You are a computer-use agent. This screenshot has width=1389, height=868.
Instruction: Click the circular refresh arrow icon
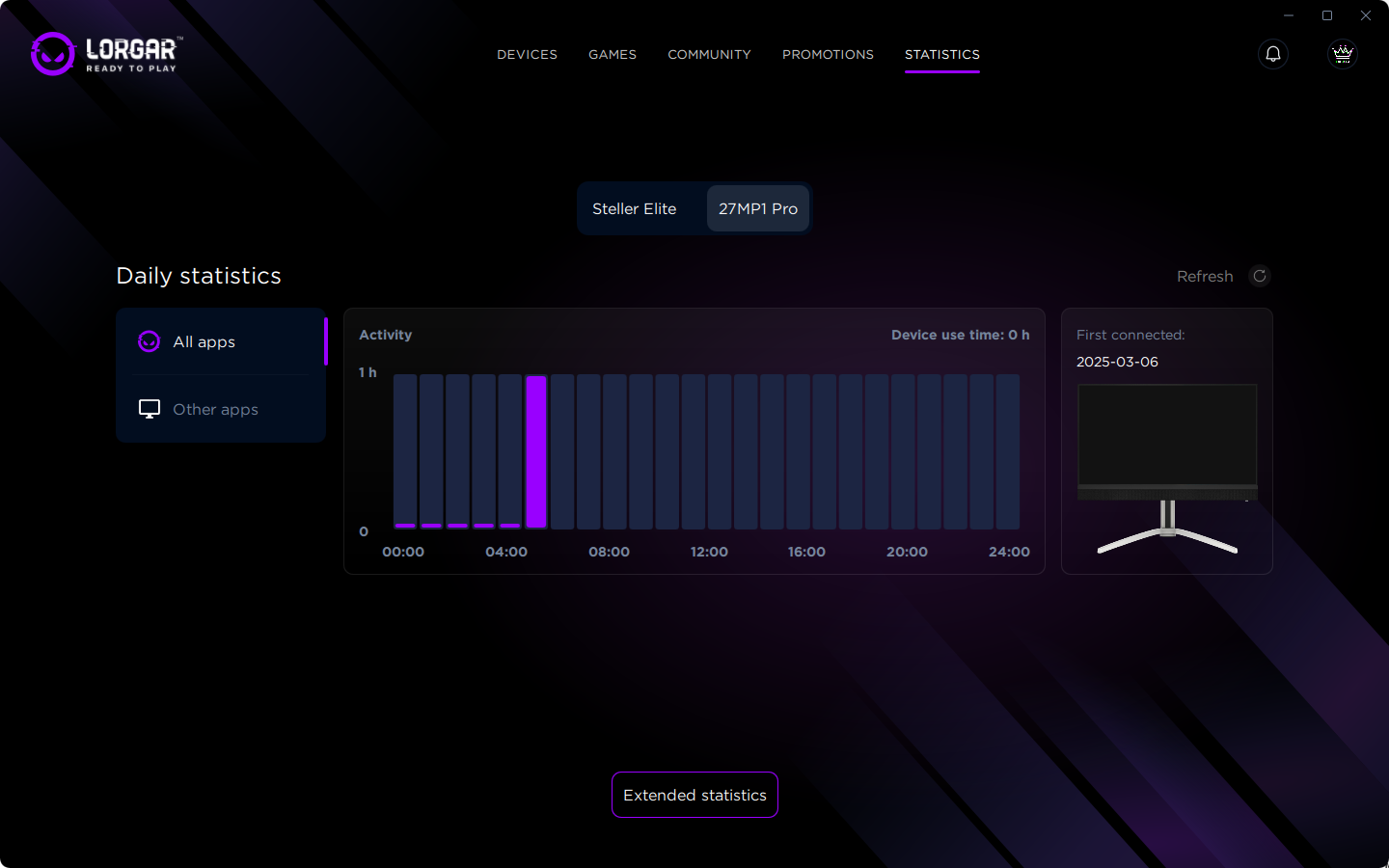click(x=1260, y=276)
